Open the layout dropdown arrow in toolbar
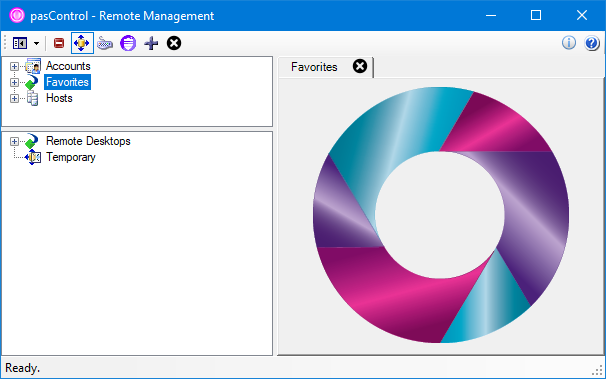Screen dimensions: 606x379 click(x=36, y=43)
